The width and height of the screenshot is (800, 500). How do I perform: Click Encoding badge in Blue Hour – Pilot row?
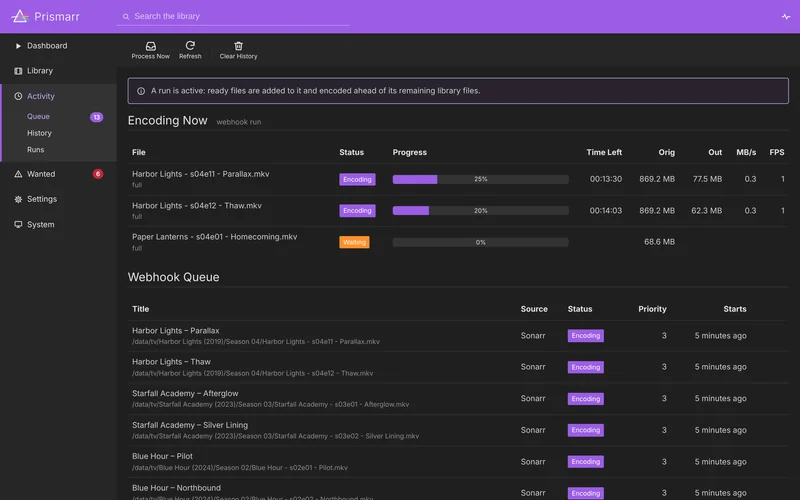point(586,462)
